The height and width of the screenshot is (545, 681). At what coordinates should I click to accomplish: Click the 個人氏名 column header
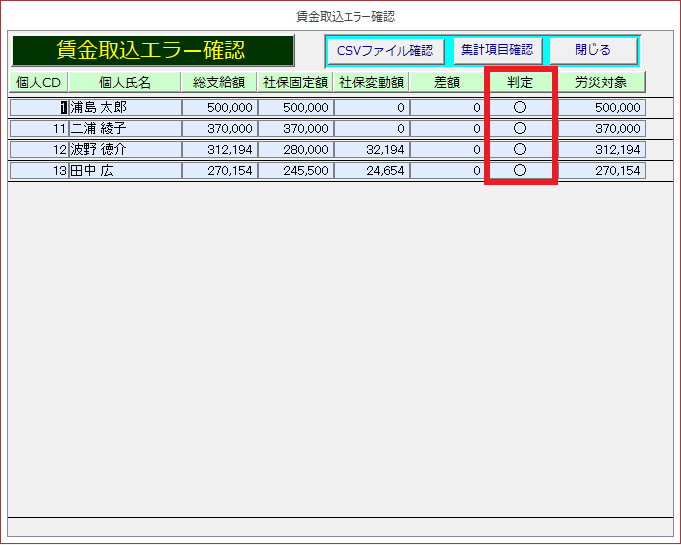point(125,82)
